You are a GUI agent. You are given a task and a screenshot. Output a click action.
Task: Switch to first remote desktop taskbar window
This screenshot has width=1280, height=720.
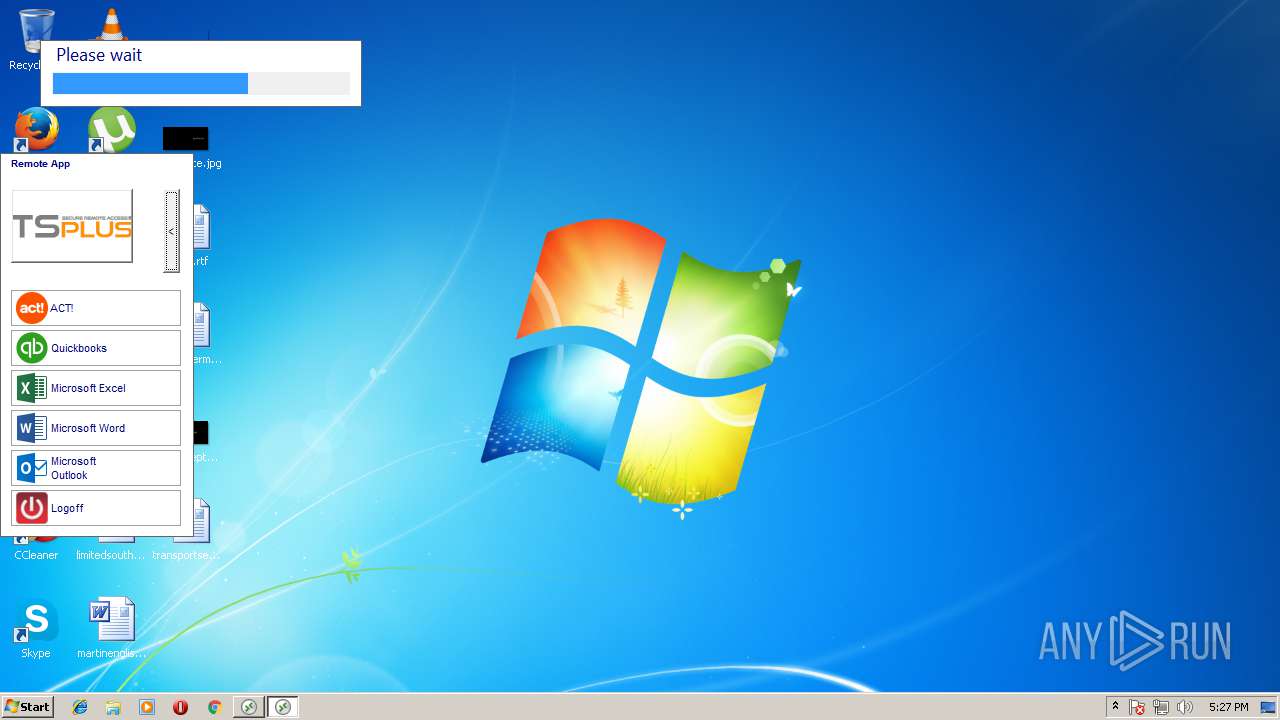click(x=249, y=707)
